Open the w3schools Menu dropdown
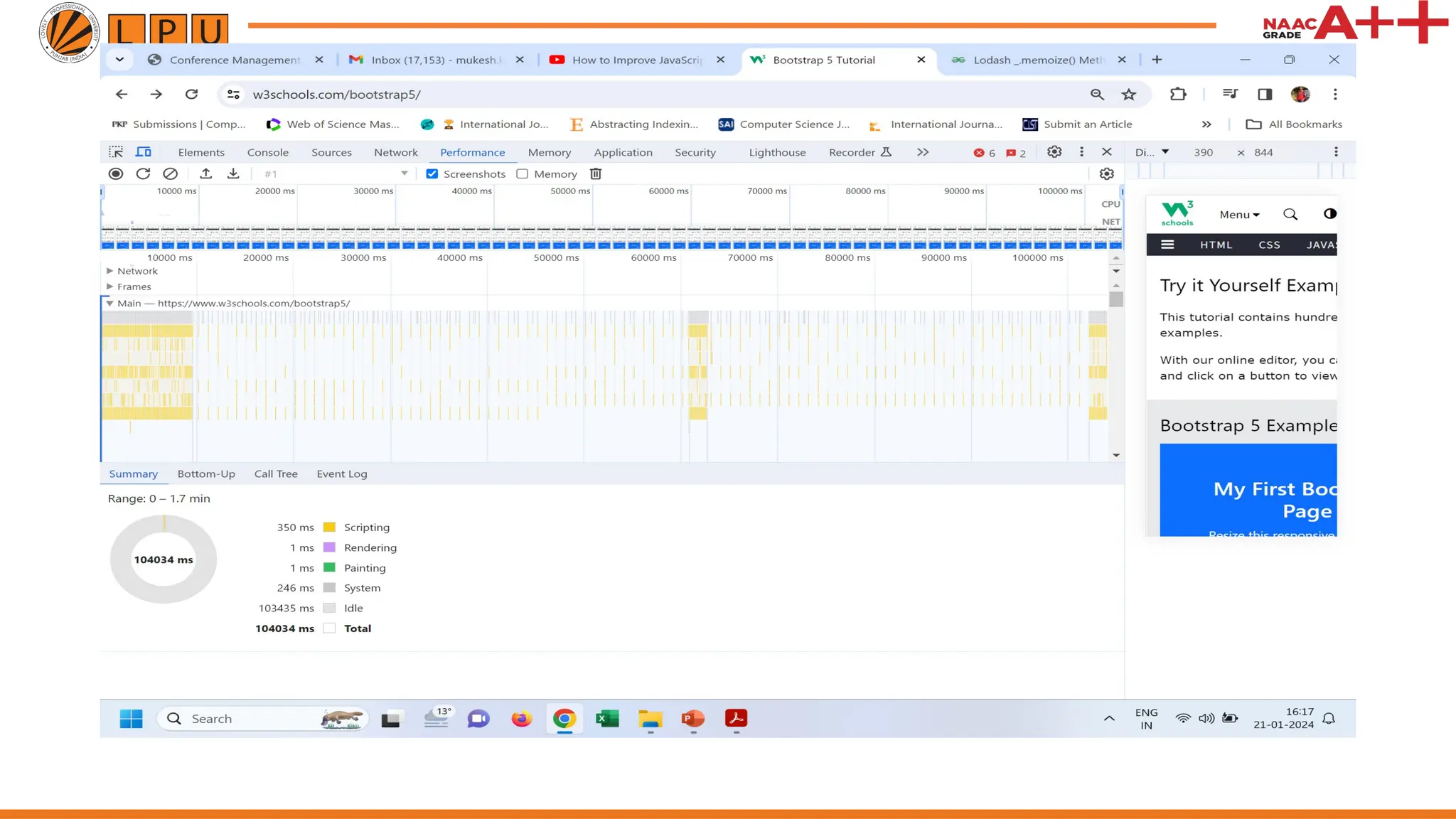This screenshot has width=1456, height=819. click(1239, 215)
